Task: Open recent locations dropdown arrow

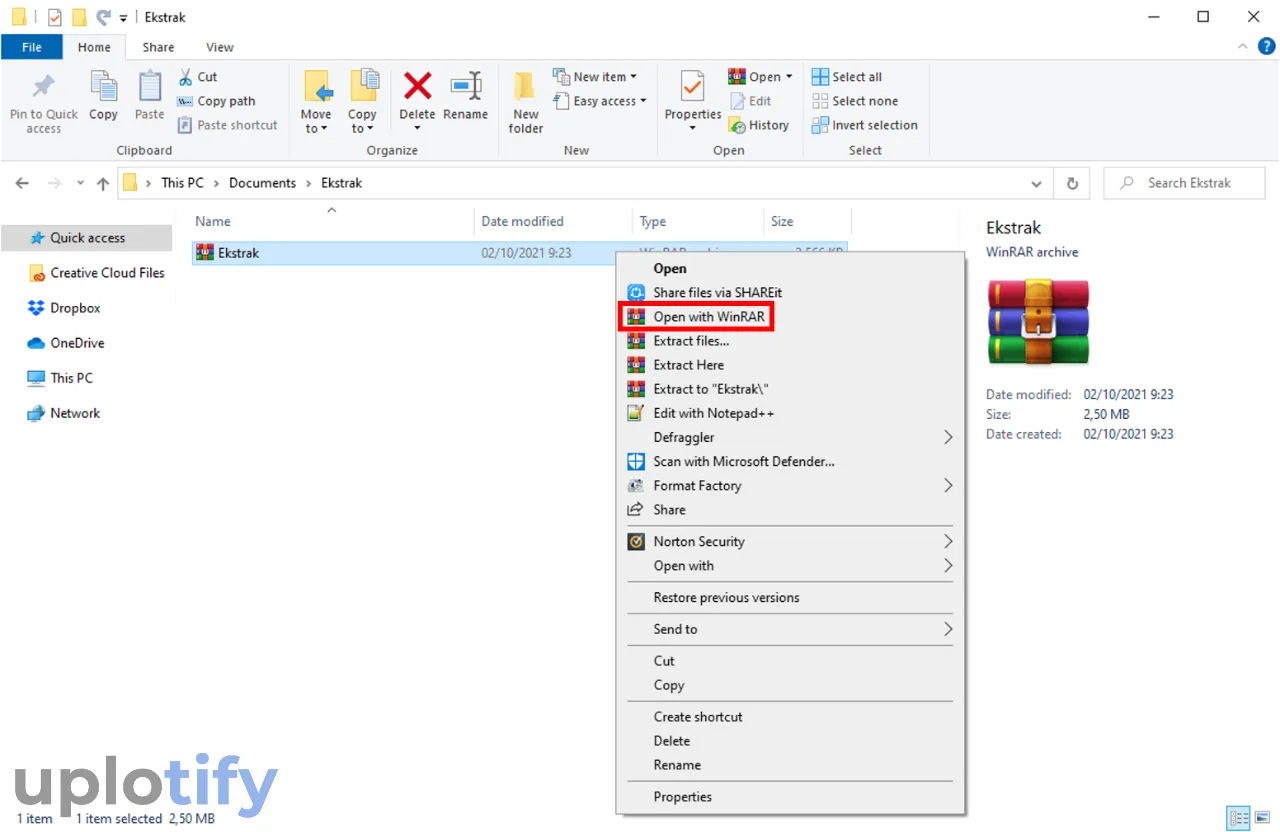Action: click(81, 184)
